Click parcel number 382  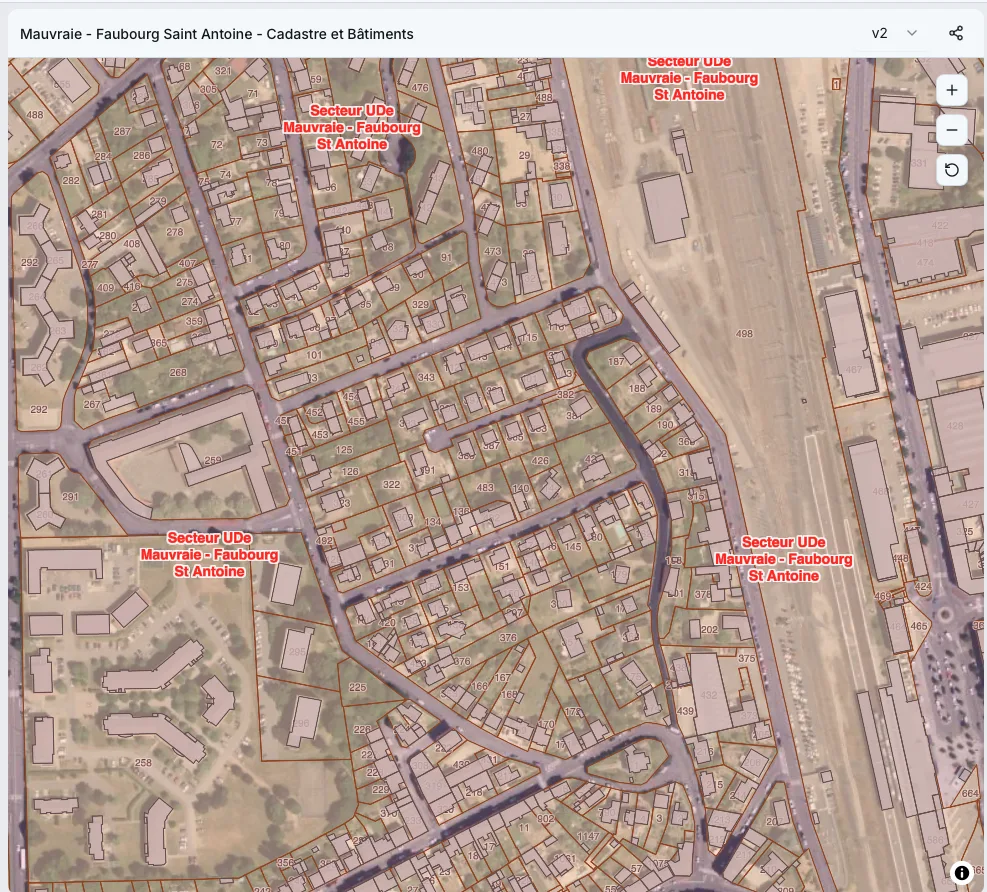[565, 394]
